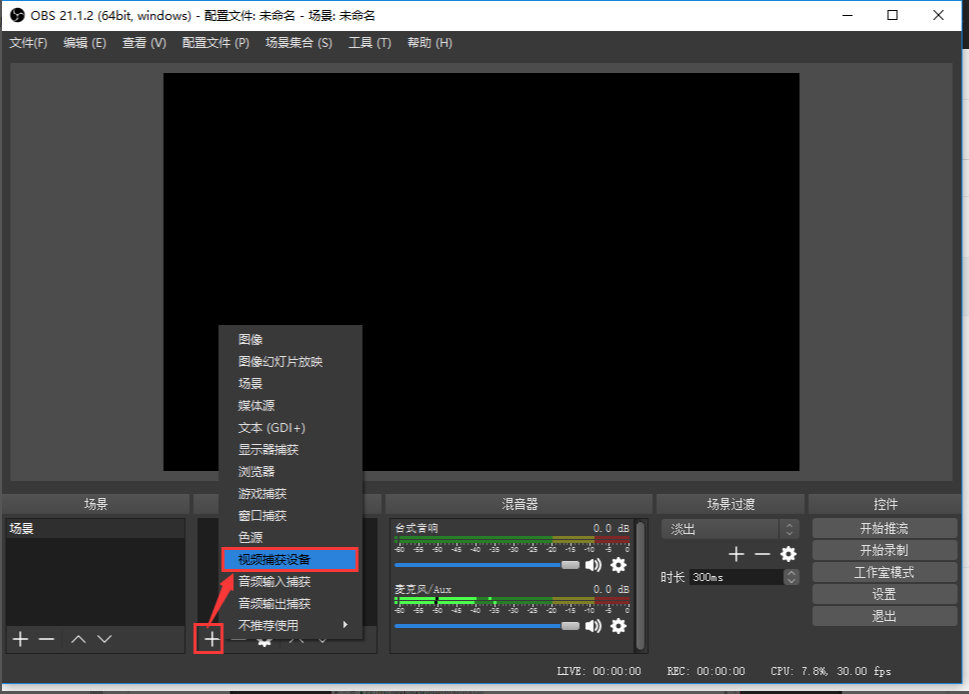The width and height of the screenshot is (969, 694).
Task: Click the mixer panel vertical scrollbar
Action: click(640, 586)
